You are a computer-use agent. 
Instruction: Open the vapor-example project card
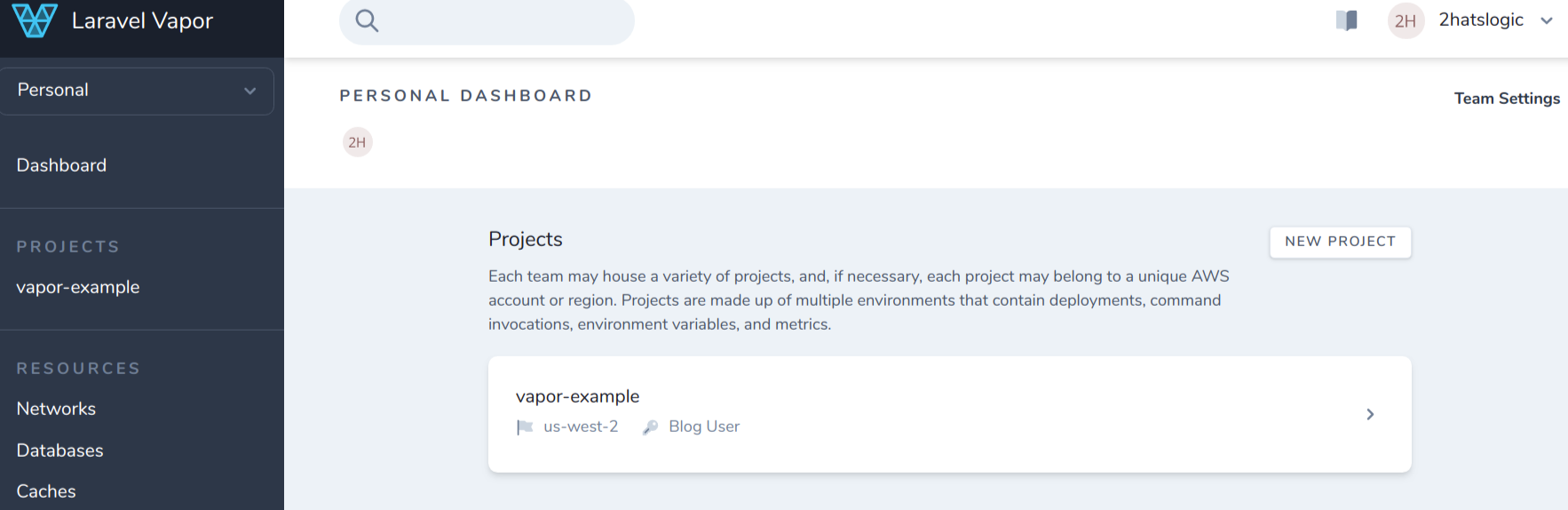(x=949, y=414)
